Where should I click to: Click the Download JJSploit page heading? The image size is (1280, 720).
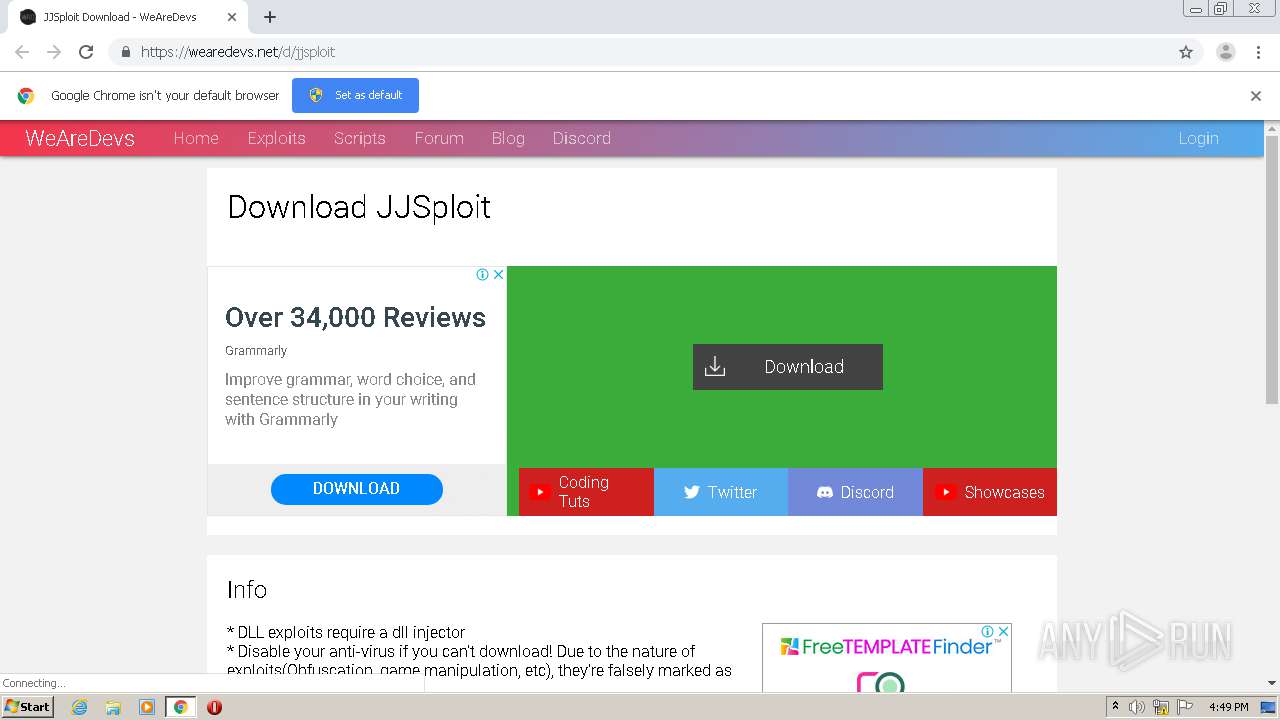359,207
